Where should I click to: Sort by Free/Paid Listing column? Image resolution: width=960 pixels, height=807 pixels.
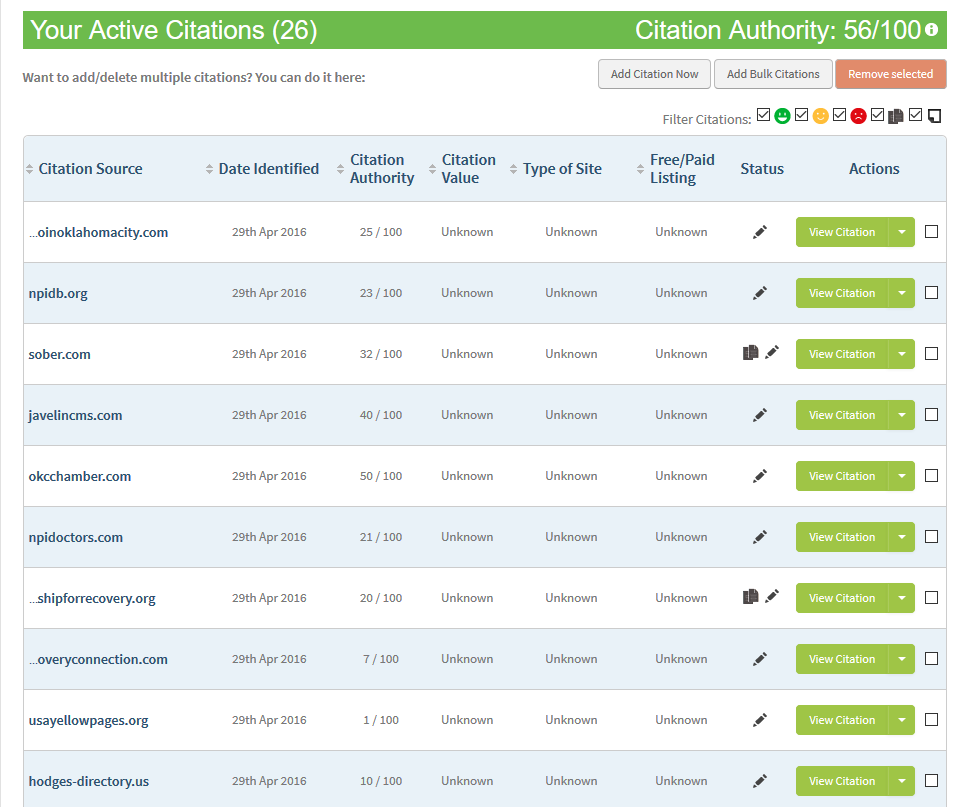pyautogui.click(x=676, y=169)
